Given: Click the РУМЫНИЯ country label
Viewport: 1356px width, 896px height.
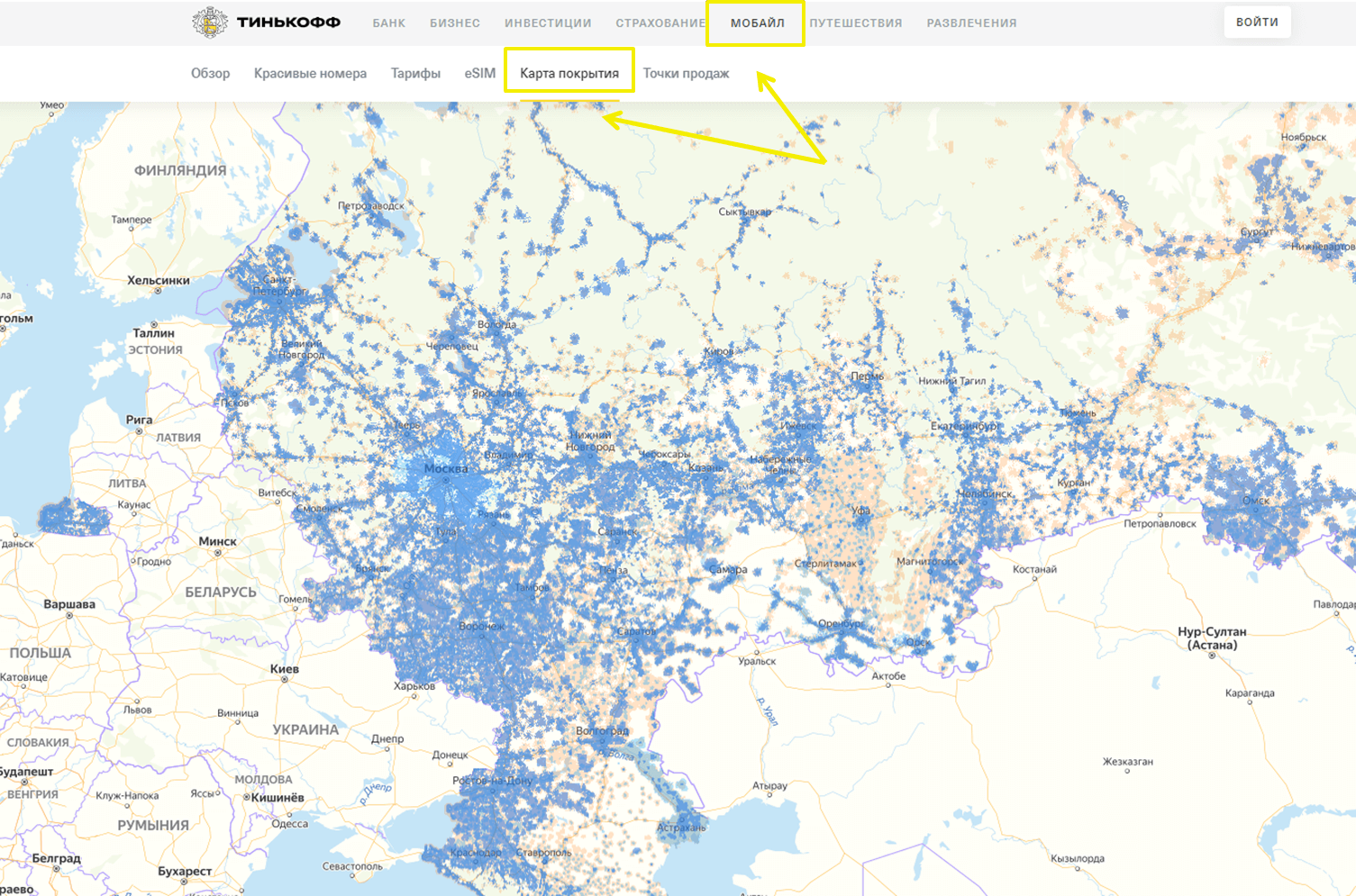Looking at the screenshot, I should pyautogui.click(x=153, y=825).
